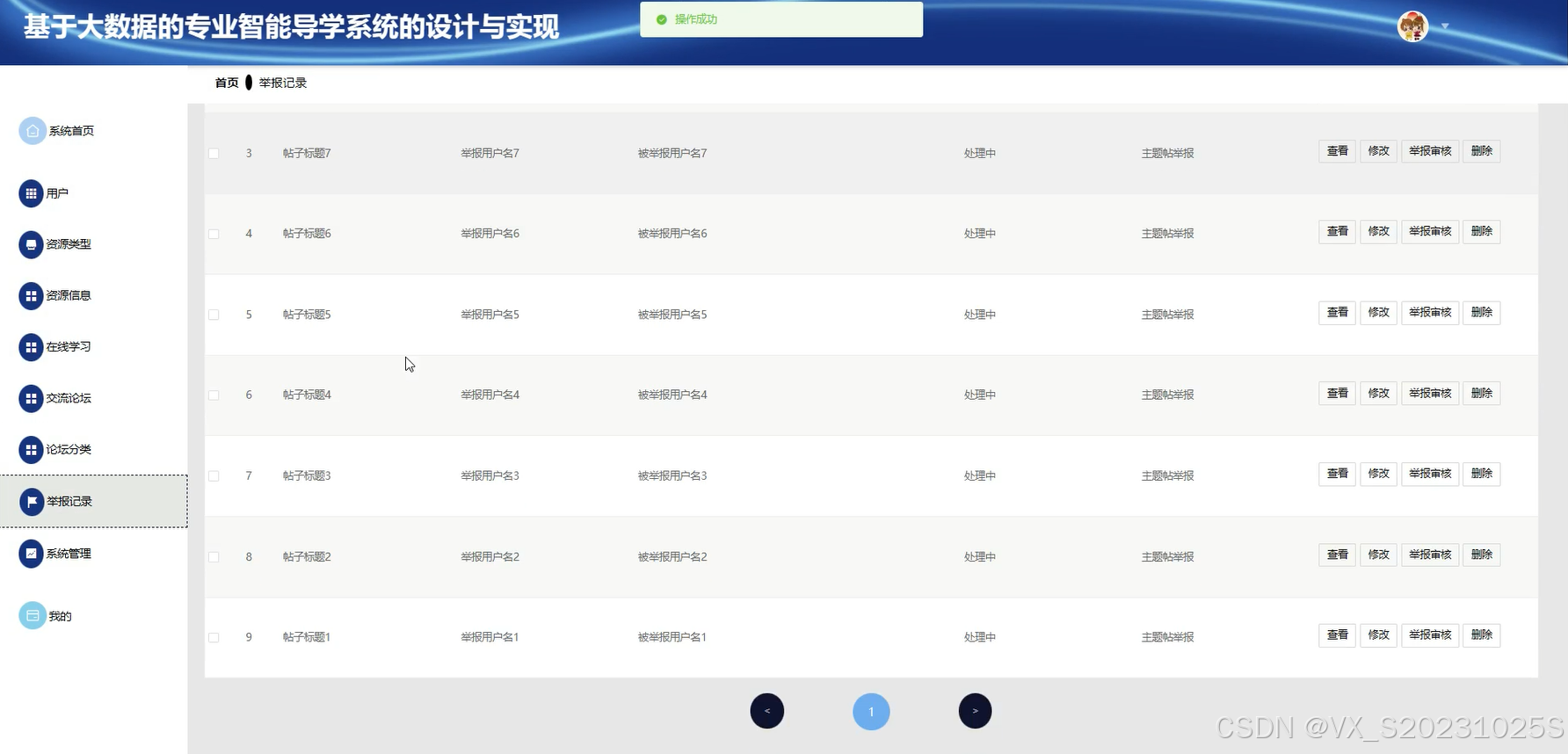Click 举报审核 for 帖子标题3 row
Viewport: 1568px width, 754px height.
point(1430,474)
